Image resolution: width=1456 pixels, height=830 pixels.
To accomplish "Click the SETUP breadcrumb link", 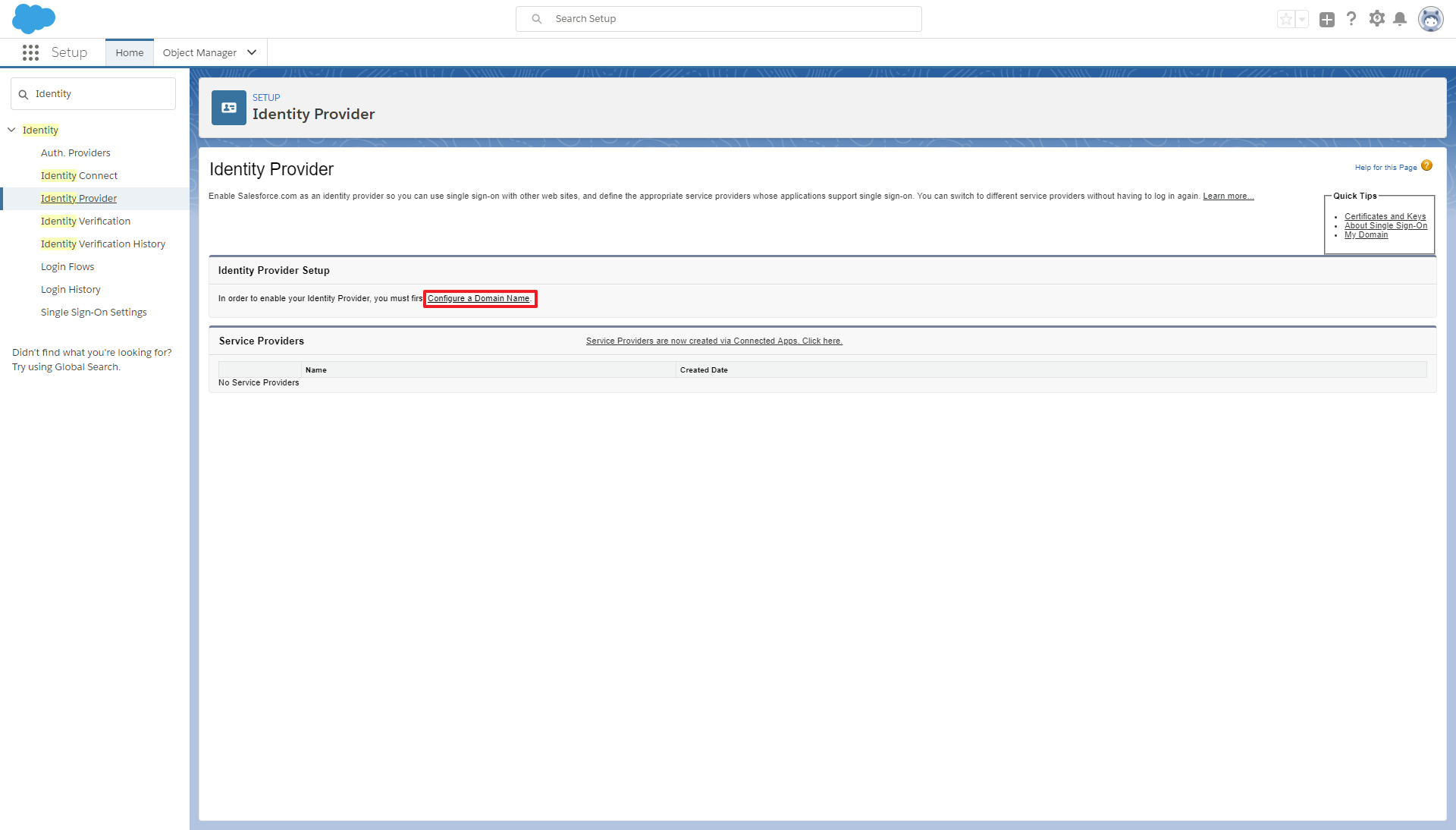I will coord(266,97).
